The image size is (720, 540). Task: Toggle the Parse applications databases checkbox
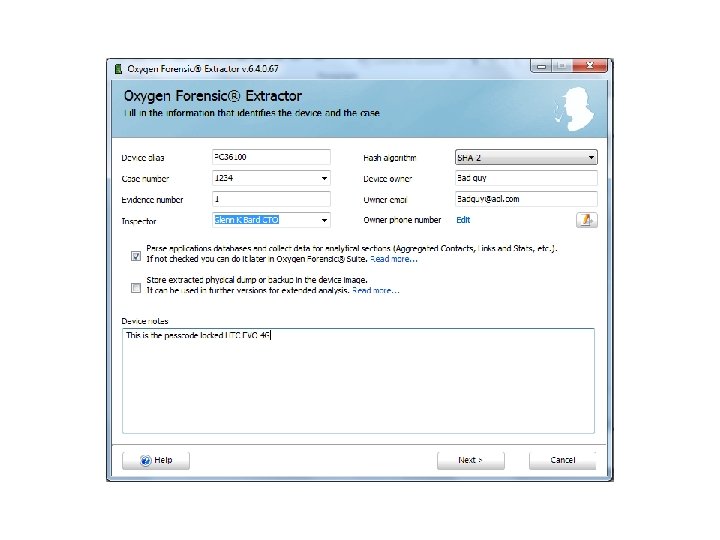tap(136, 256)
